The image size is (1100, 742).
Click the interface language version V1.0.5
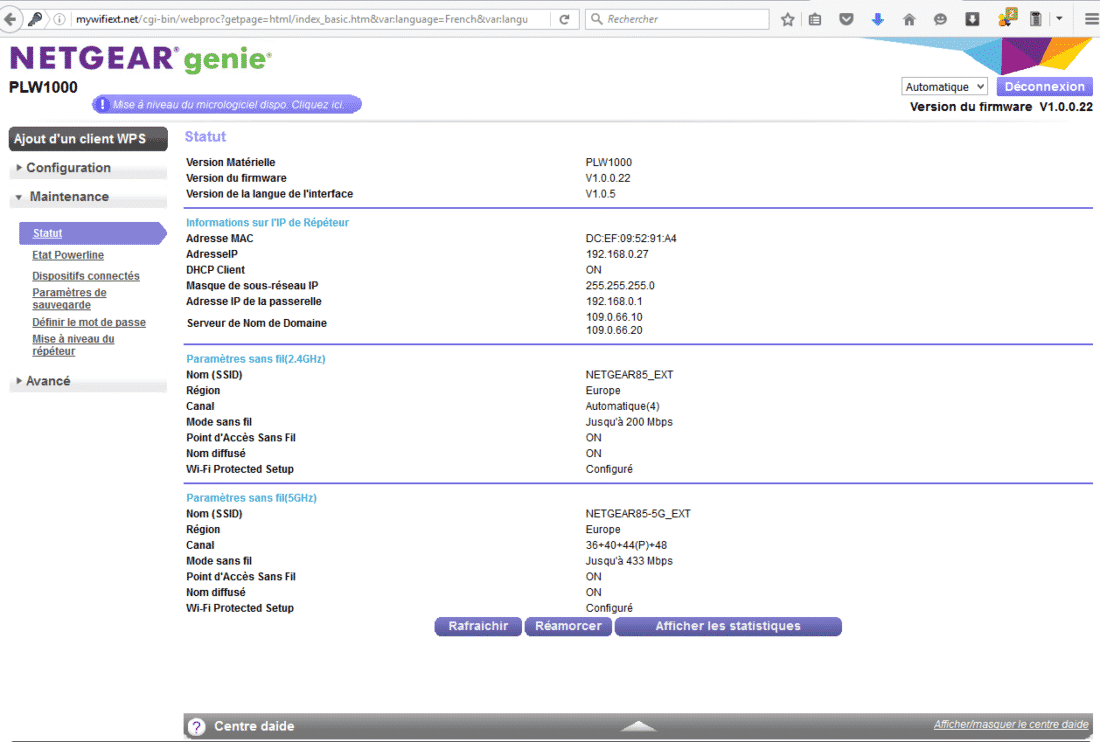point(601,194)
